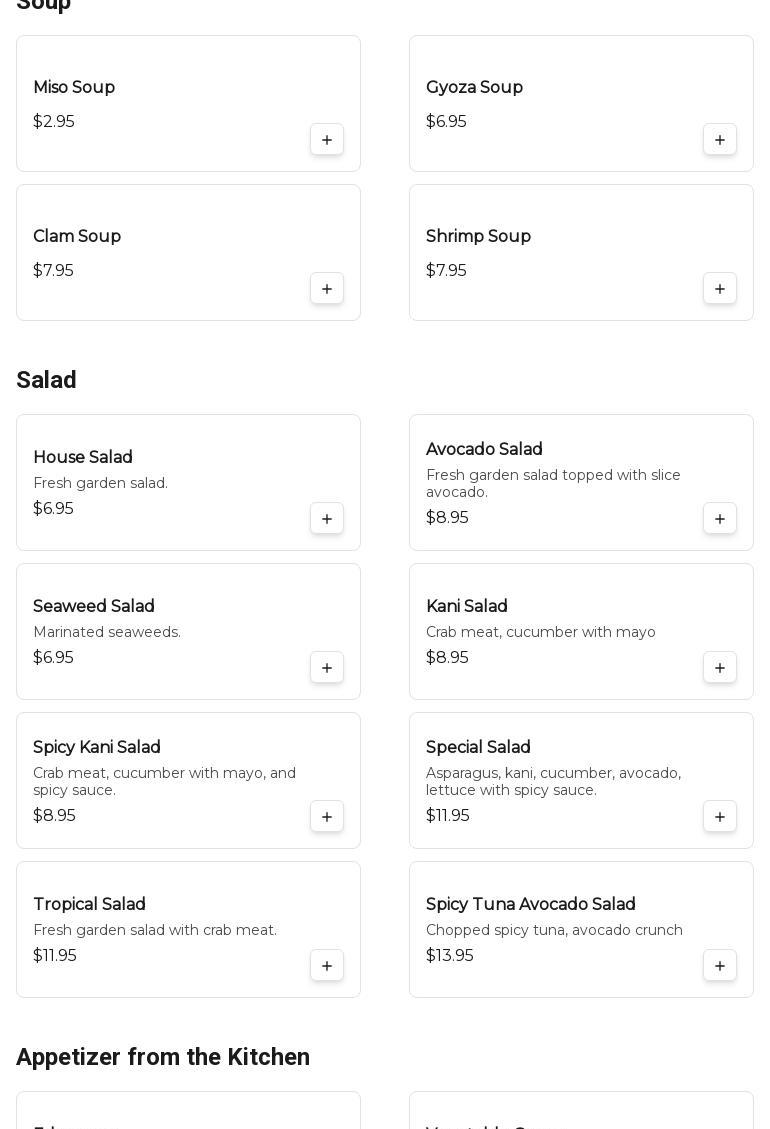
Task: Click plus for Special Salad
Action: pos(720,817)
